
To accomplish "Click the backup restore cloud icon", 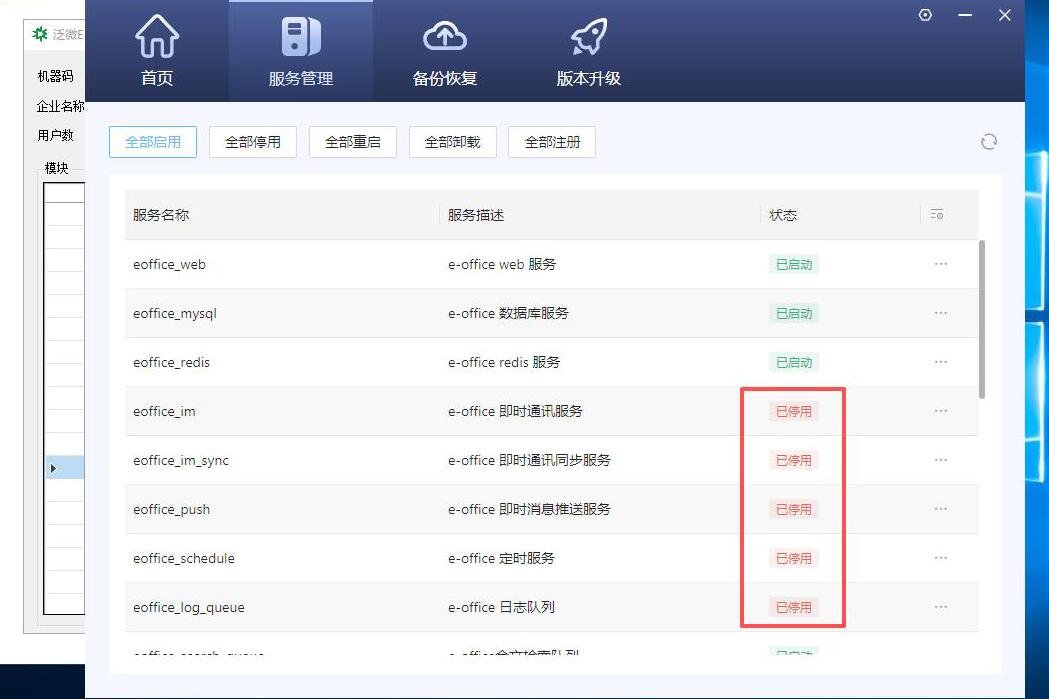I will pyautogui.click(x=445, y=37).
